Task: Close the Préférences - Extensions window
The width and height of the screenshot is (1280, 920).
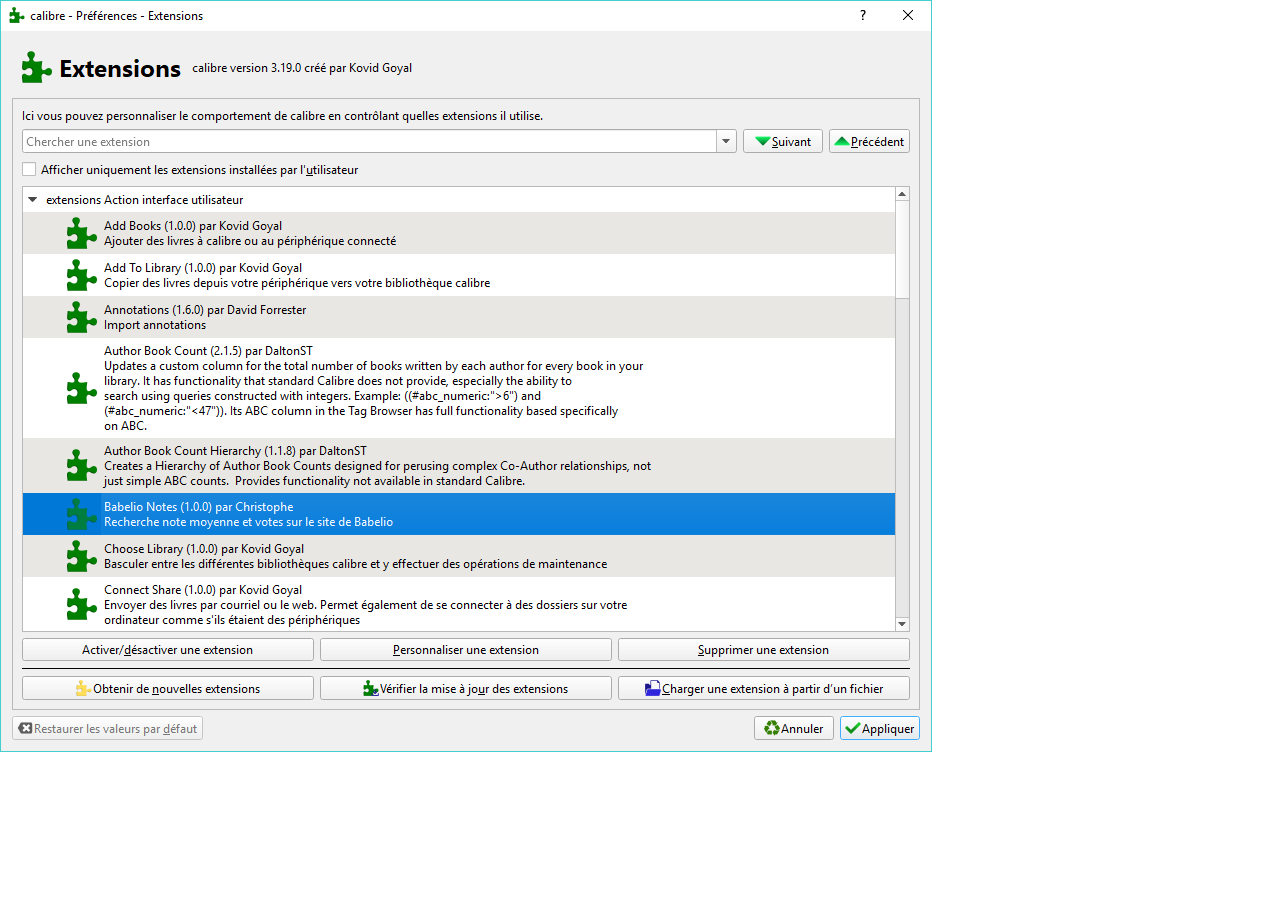Action: [x=908, y=15]
